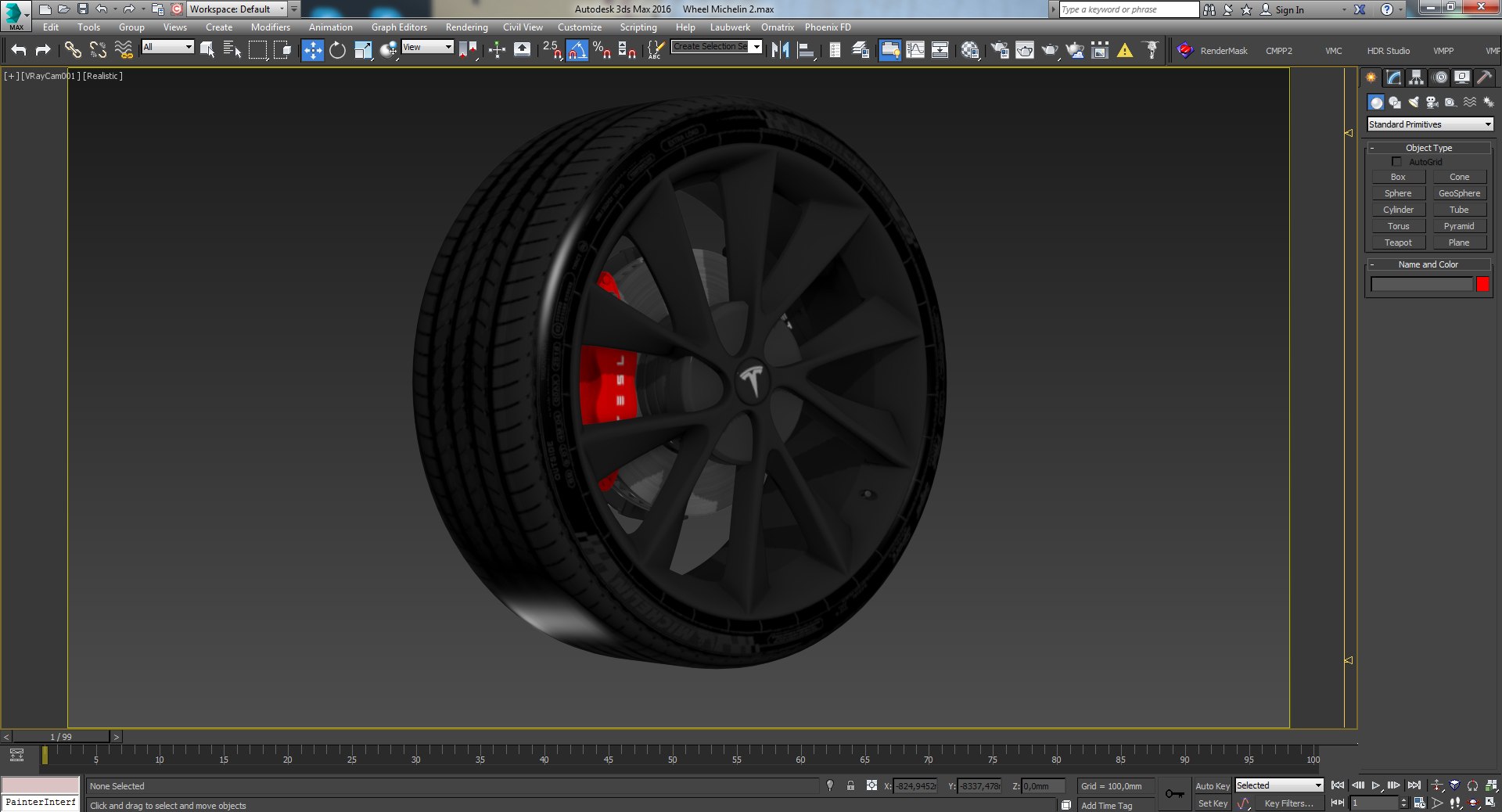Toggle the Spinner Snap button
The height and width of the screenshot is (812, 1502).
click(x=627, y=50)
